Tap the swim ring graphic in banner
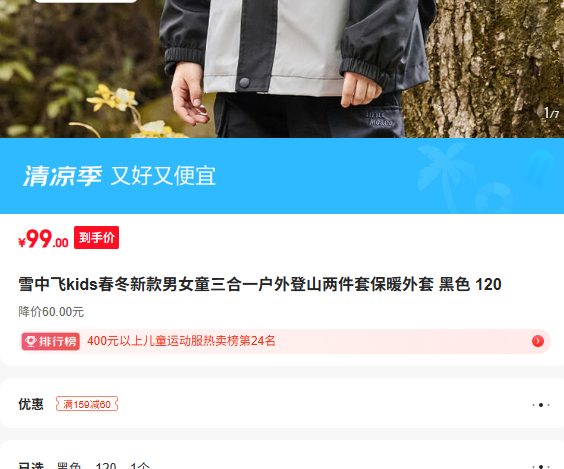The height and width of the screenshot is (469, 564). click(495, 198)
